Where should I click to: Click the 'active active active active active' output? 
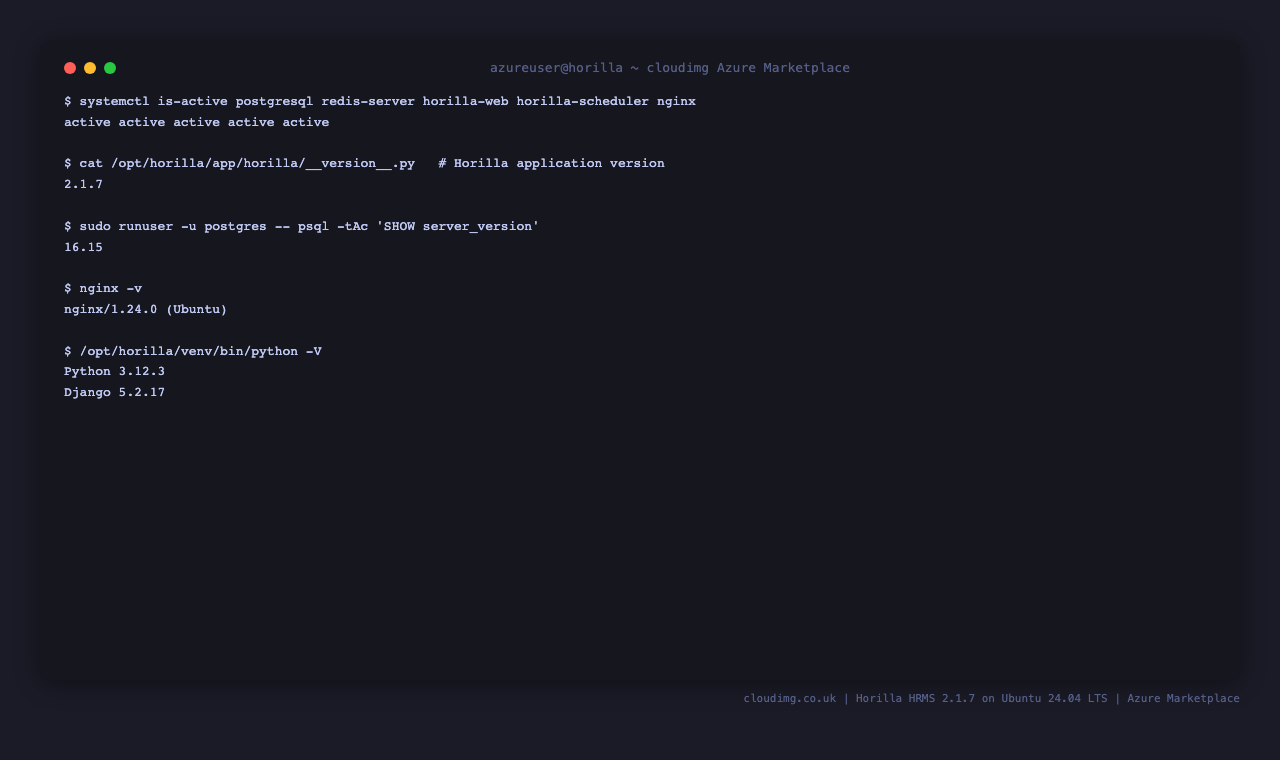197,122
